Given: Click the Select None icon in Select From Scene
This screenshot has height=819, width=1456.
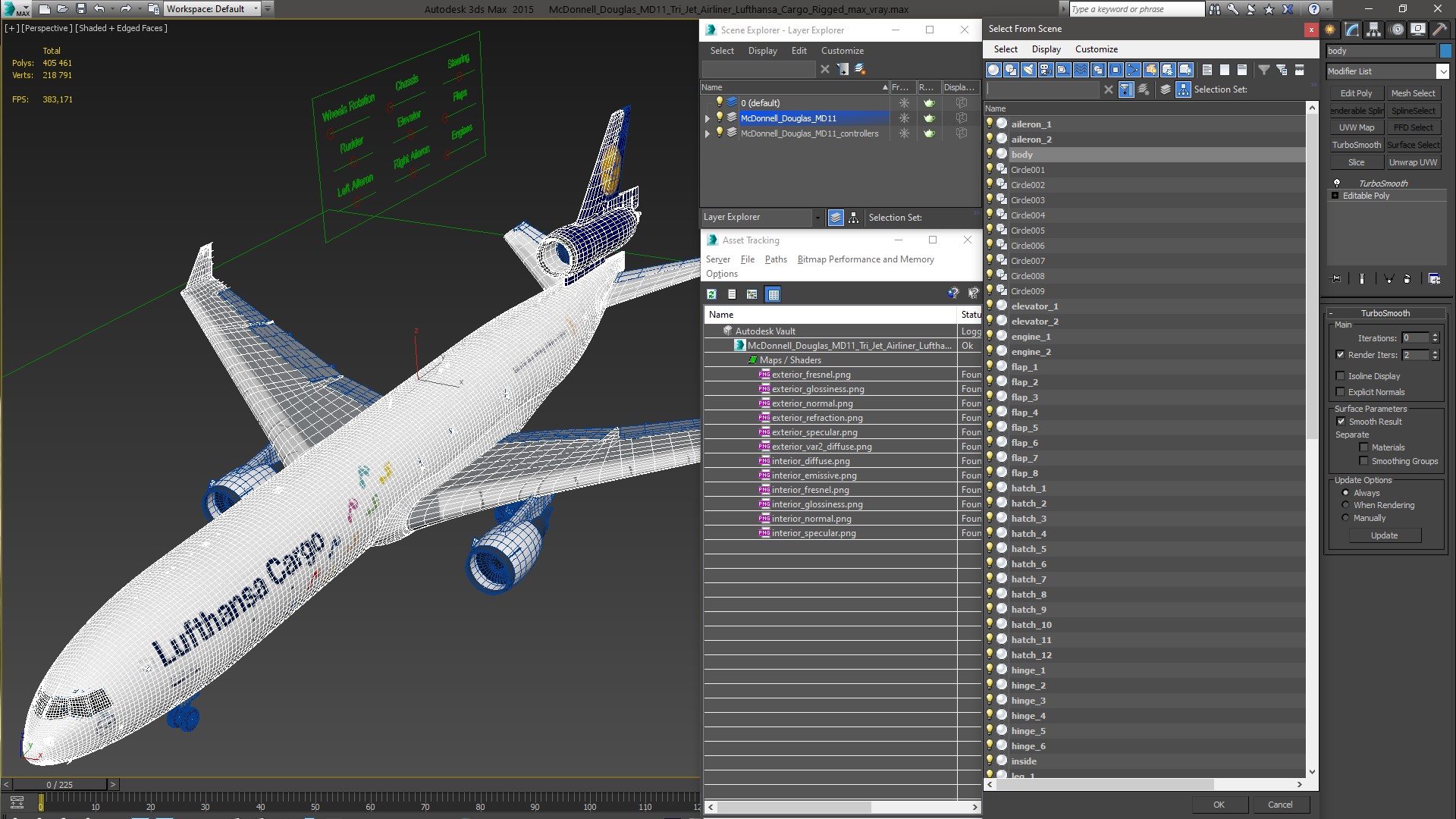Looking at the screenshot, I should point(1225,70).
